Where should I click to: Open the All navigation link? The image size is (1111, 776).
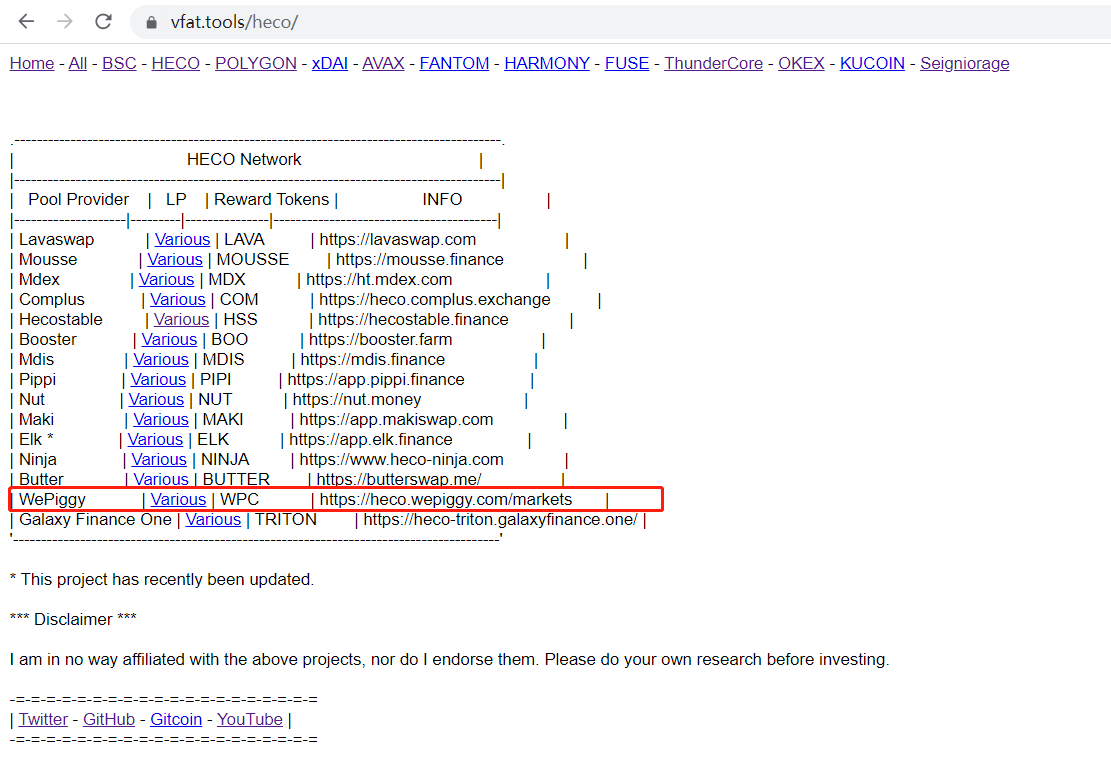coord(78,63)
